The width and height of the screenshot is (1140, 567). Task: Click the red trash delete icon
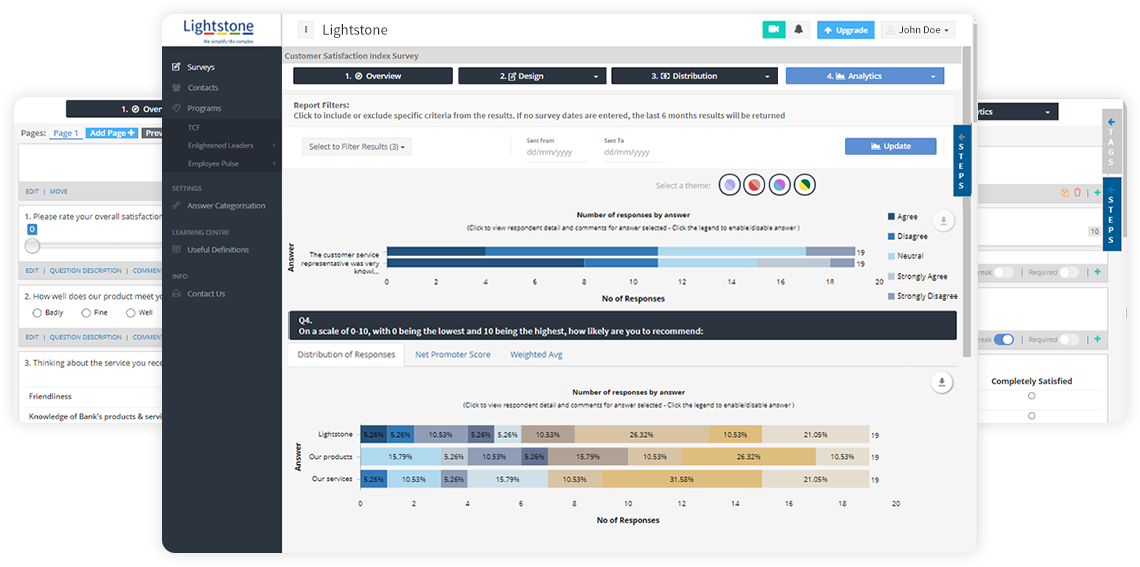[1077, 192]
